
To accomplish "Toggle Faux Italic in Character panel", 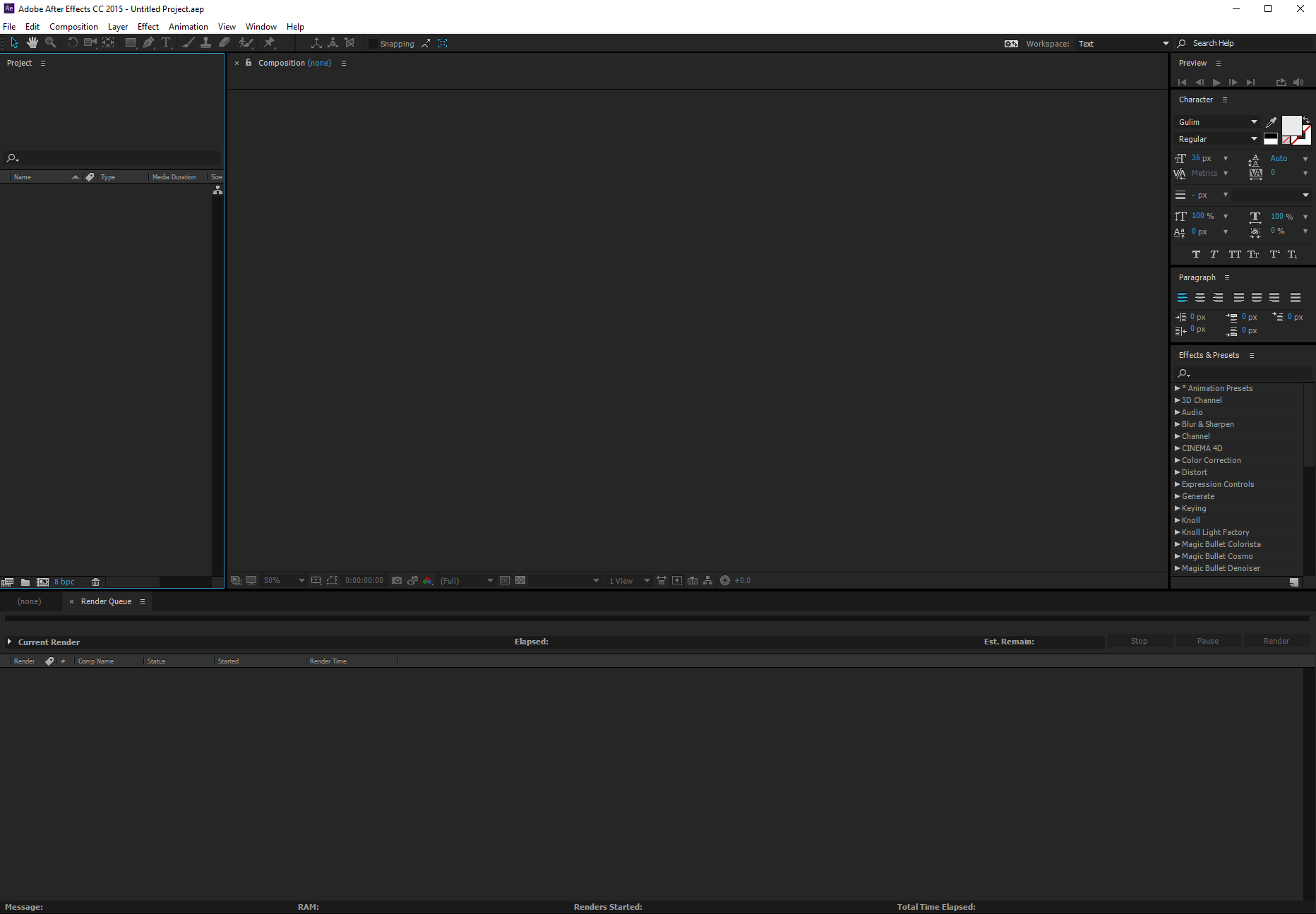I will pos(1214,254).
